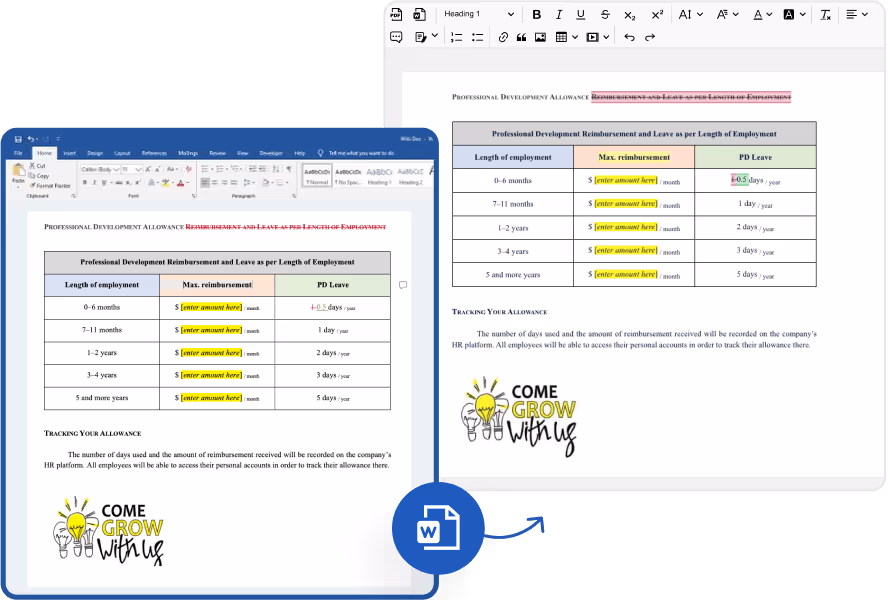
Task: Click the Export to PDF icon
Action: tap(396, 14)
